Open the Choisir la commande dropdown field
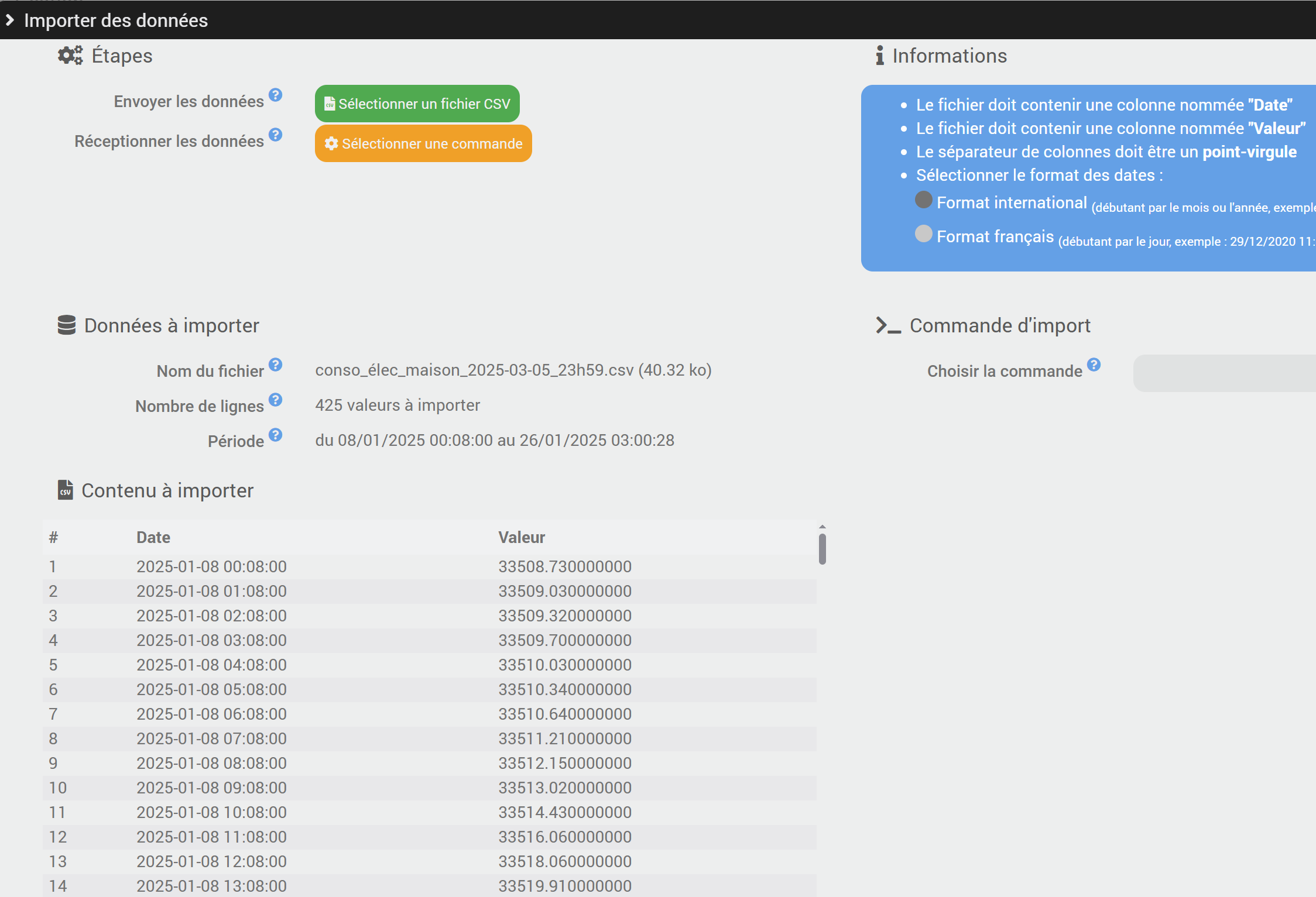This screenshot has width=1316, height=897. (1224, 373)
